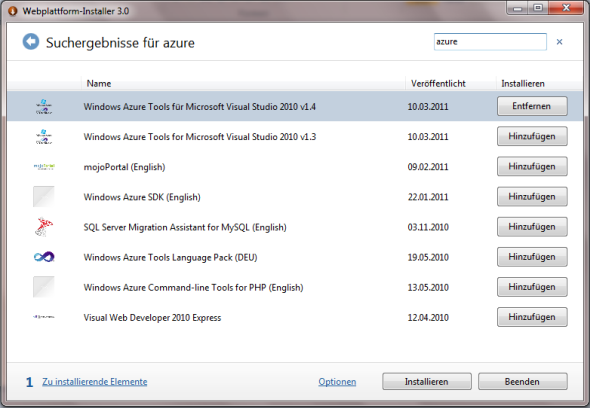Click the date 09.02.2011
The height and width of the screenshot is (408, 590).
[428, 167]
